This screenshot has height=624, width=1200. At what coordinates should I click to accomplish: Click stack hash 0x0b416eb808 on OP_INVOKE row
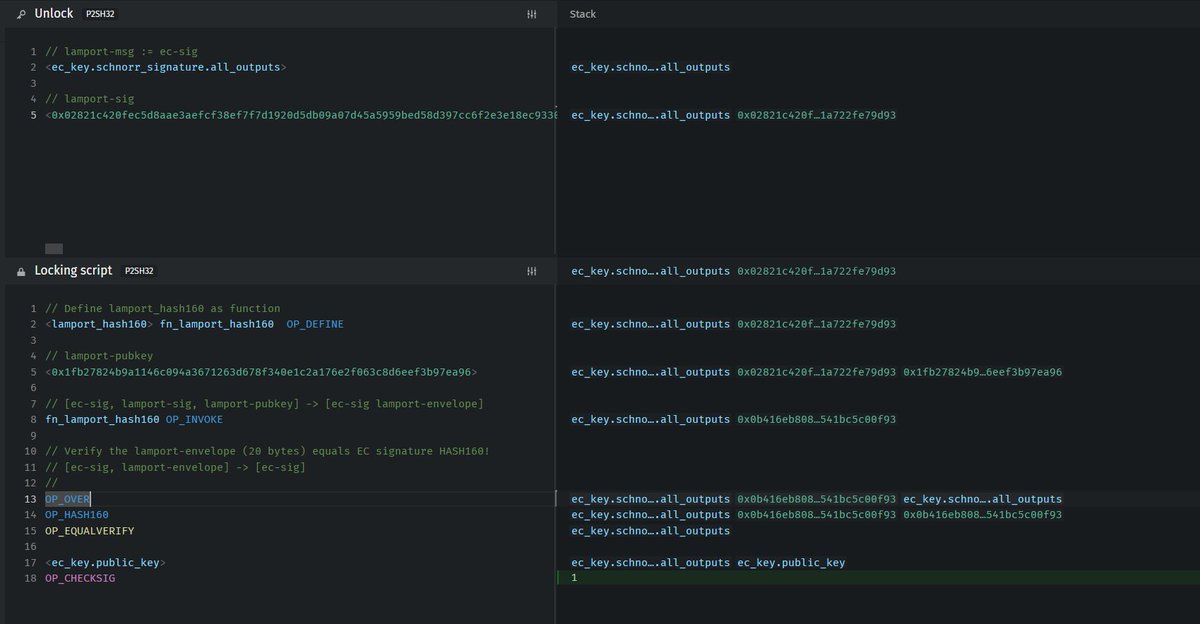[817, 419]
